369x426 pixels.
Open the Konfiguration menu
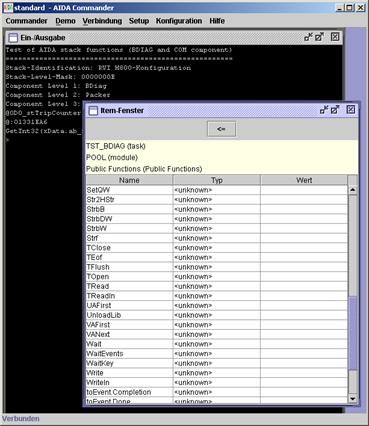pyautogui.click(x=179, y=21)
